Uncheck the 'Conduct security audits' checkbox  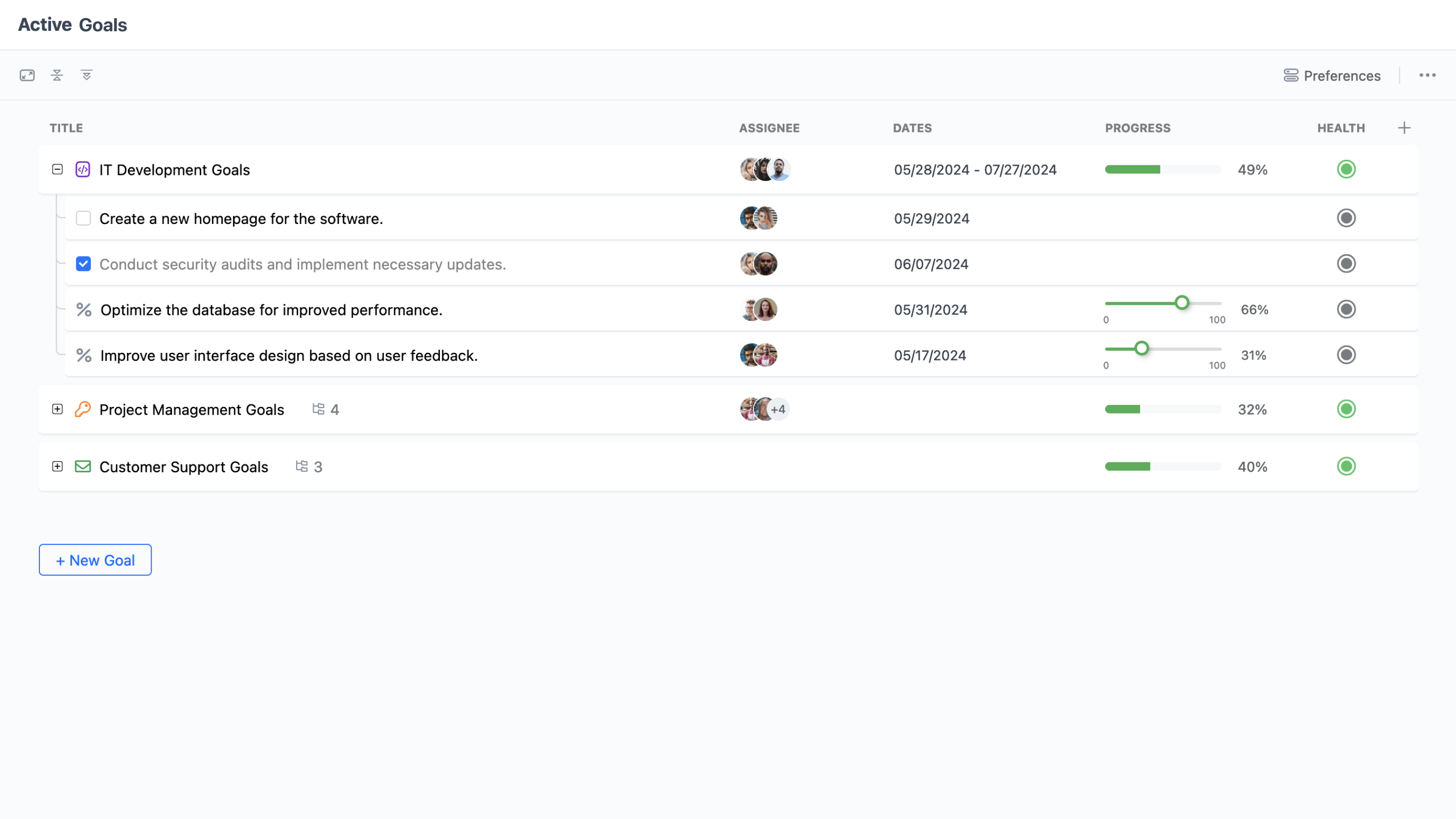coord(83,264)
